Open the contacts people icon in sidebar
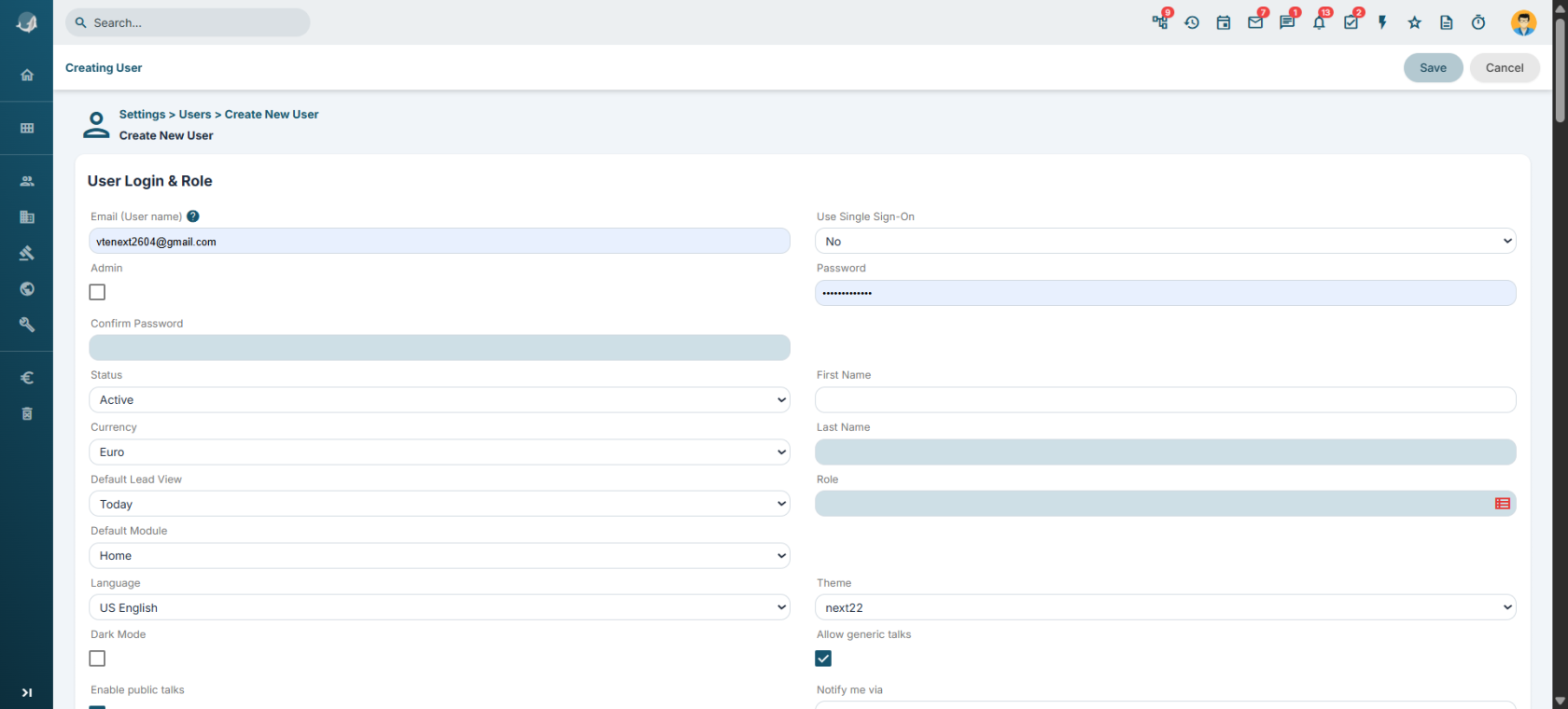The width and height of the screenshot is (1568, 709). pos(27,181)
